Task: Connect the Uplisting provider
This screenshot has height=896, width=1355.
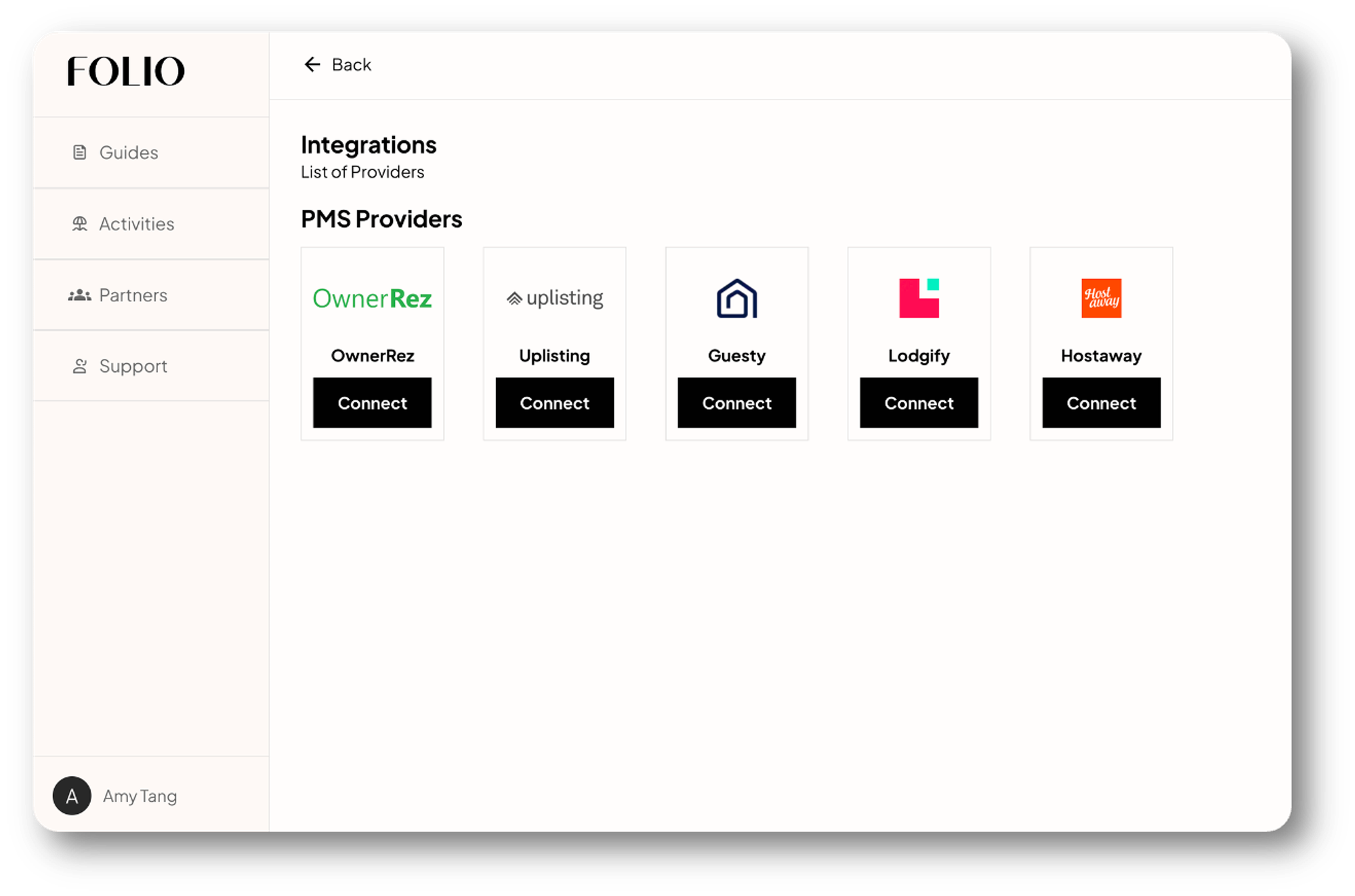Action: (x=554, y=403)
